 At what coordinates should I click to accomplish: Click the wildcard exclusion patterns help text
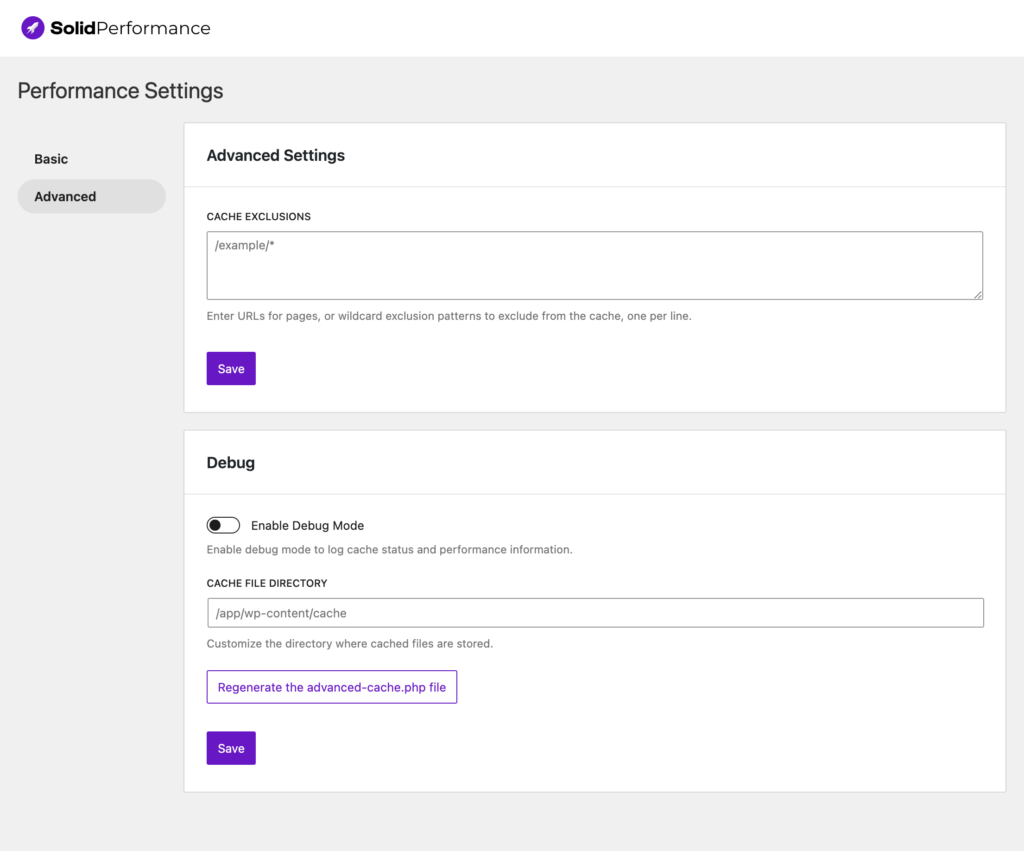coord(448,316)
